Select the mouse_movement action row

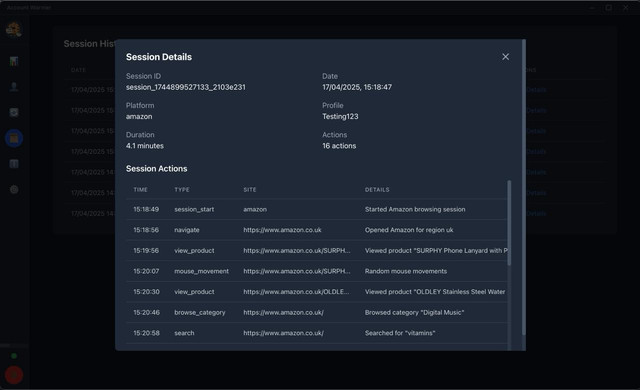click(x=316, y=271)
